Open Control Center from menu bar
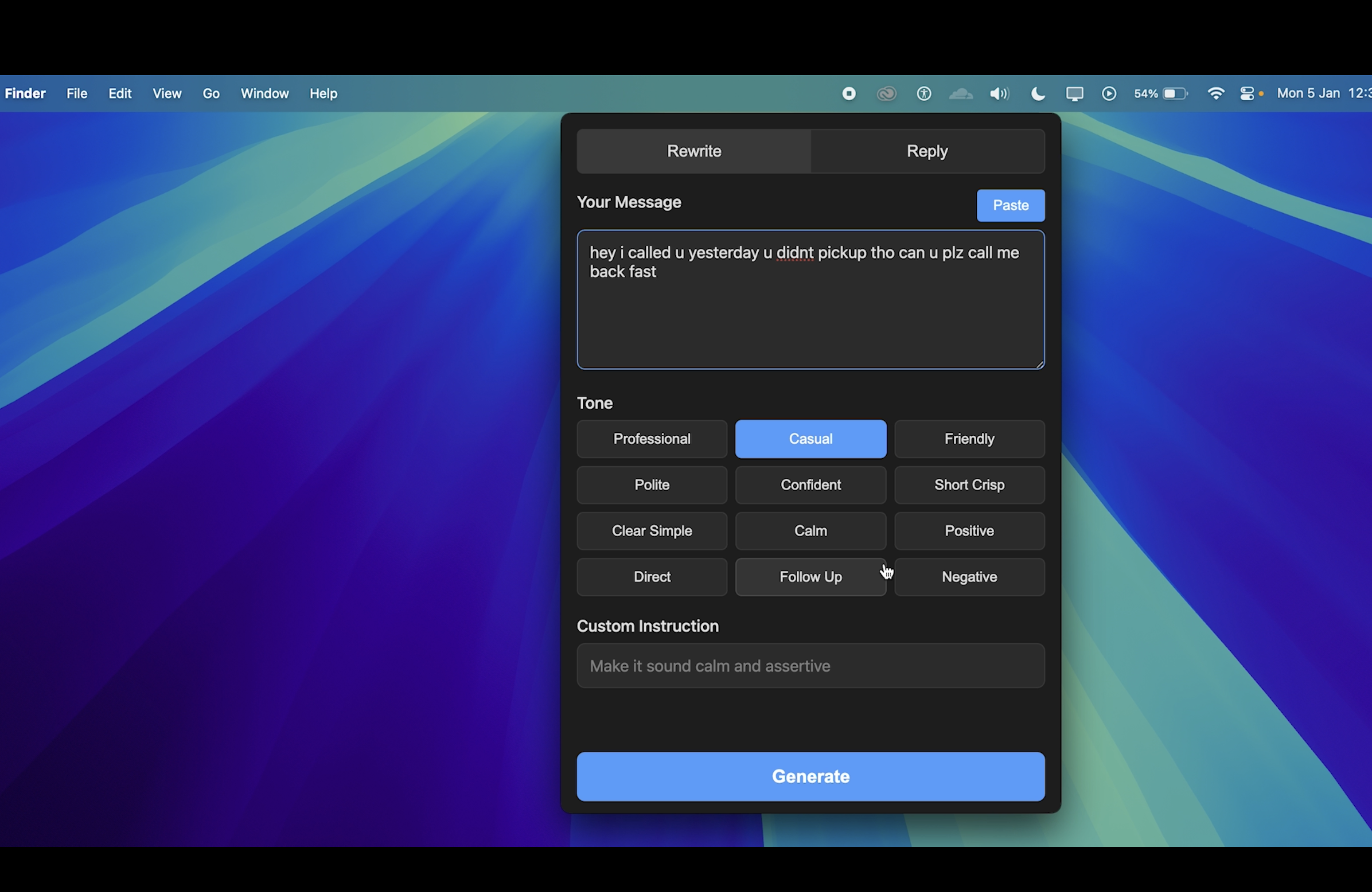The height and width of the screenshot is (892, 1372). pyautogui.click(x=1247, y=93)
